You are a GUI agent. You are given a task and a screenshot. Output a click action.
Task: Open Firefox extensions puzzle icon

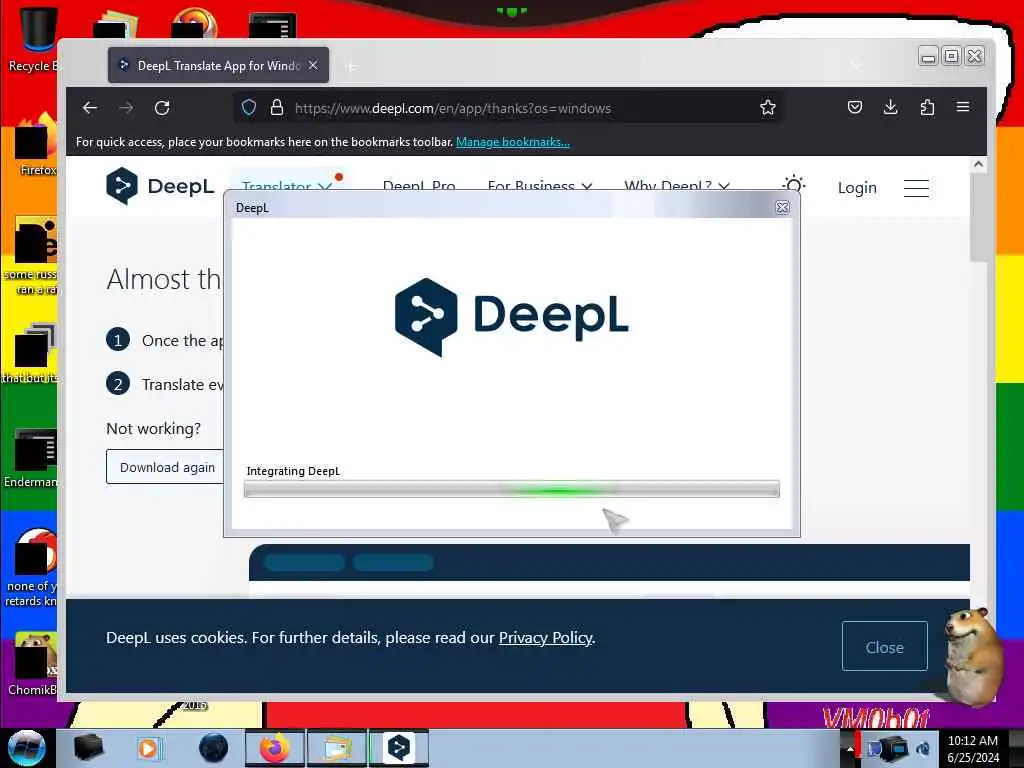(x=927, y=107)
